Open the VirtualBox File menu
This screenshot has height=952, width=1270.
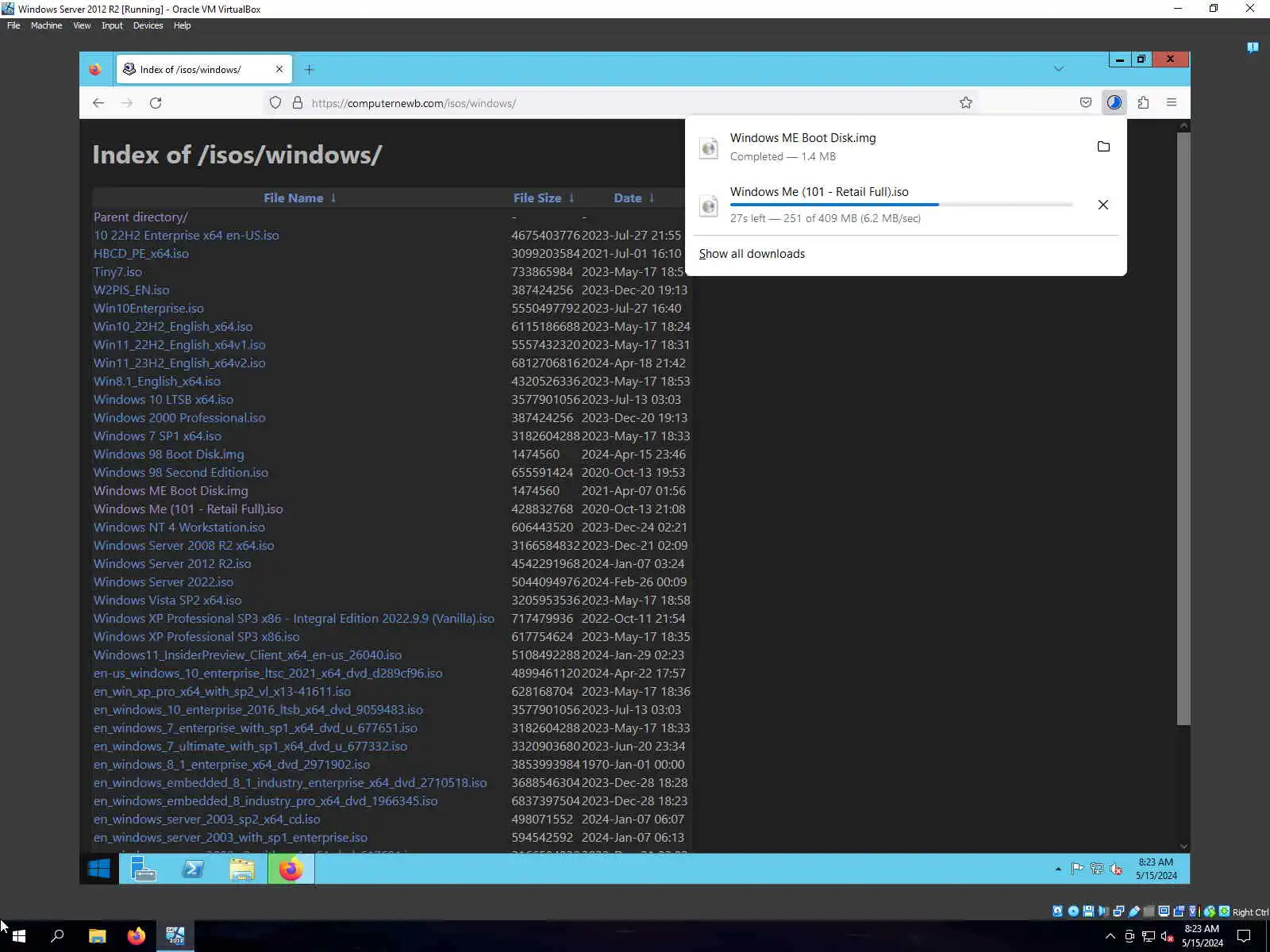point(13,25)
